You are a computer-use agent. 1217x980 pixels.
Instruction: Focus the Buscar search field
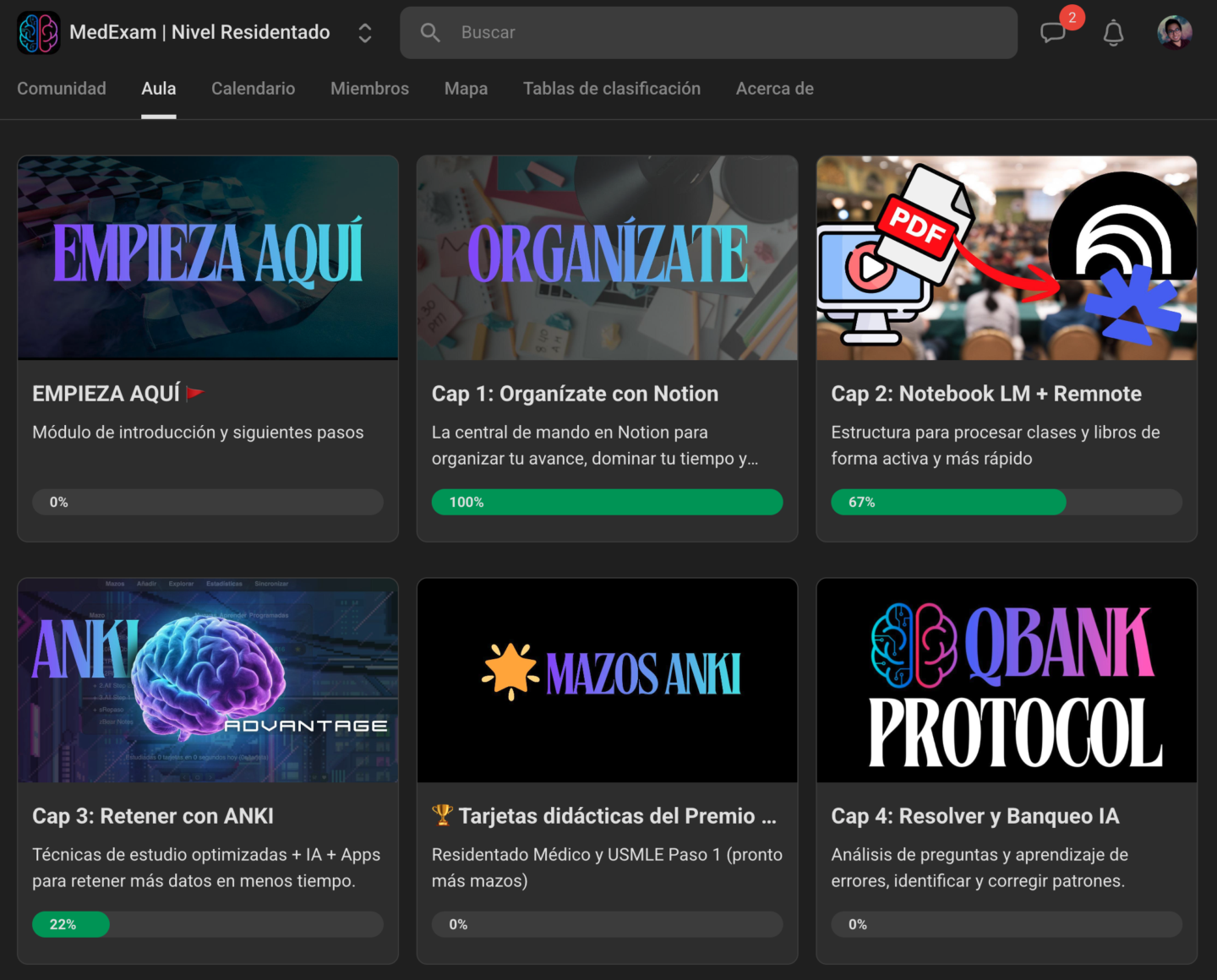708,33
